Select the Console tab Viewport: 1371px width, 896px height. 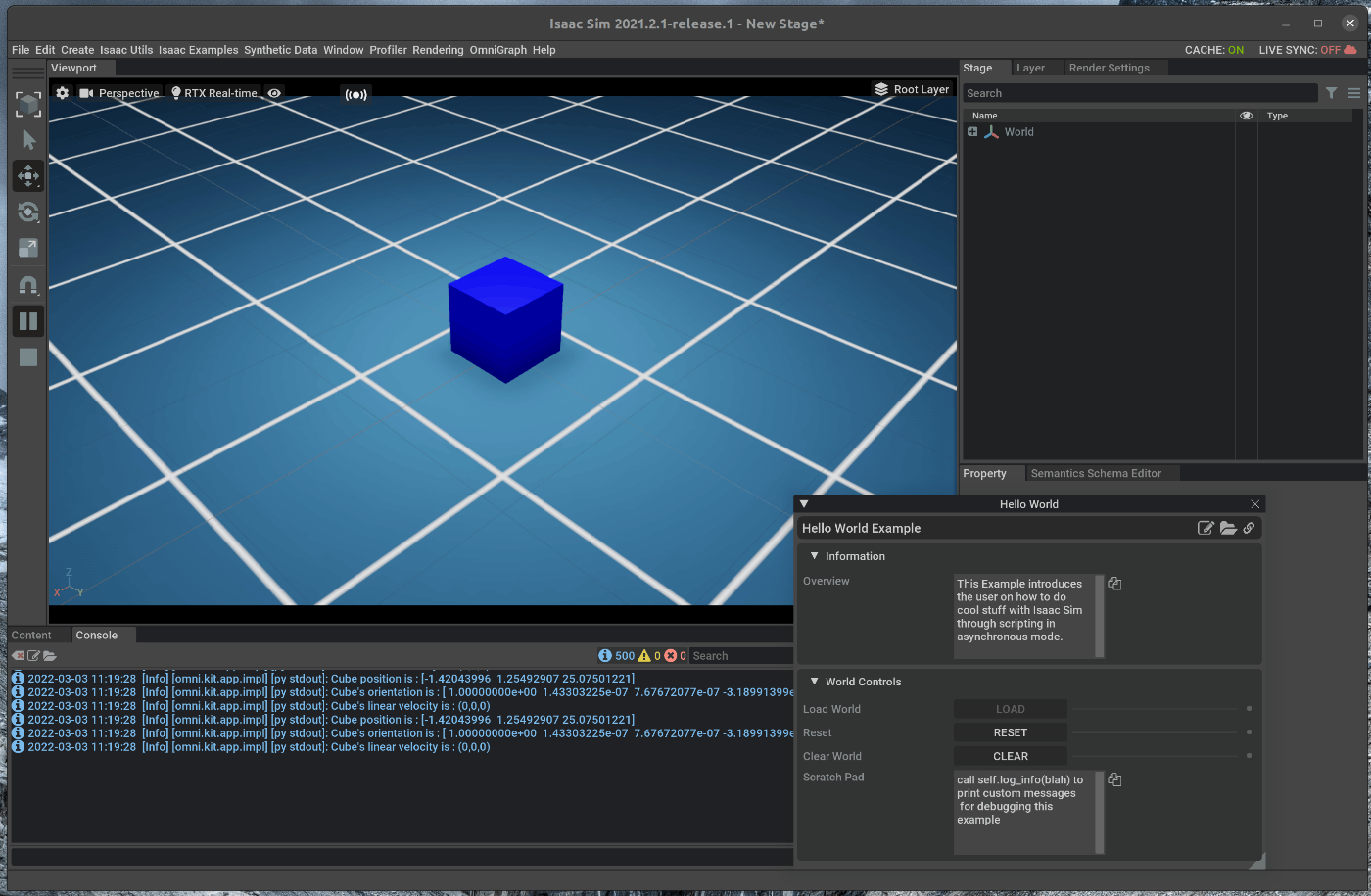tap(97, 636)
